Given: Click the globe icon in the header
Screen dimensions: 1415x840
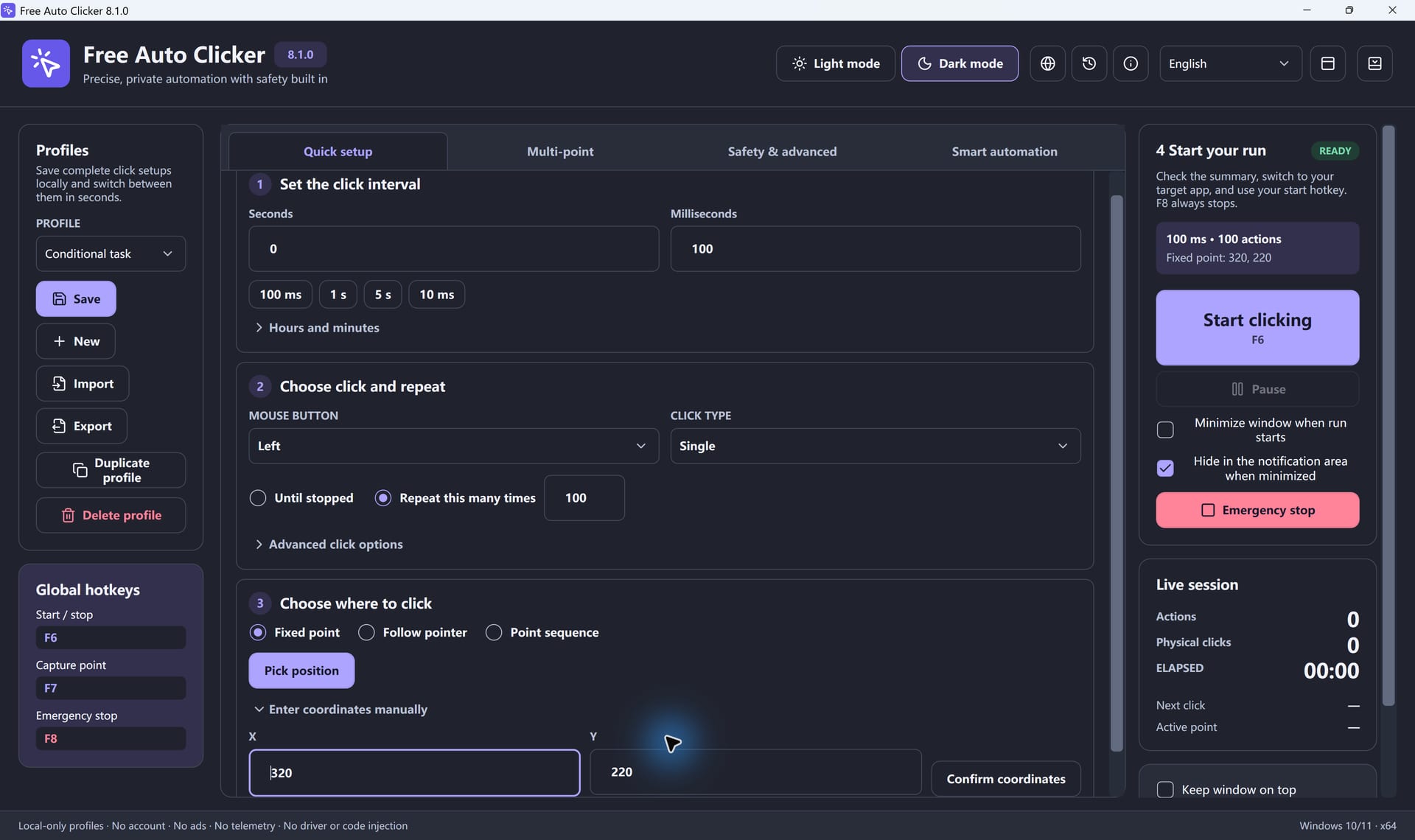Looking at the screenshot, I should click(1047, 63).
